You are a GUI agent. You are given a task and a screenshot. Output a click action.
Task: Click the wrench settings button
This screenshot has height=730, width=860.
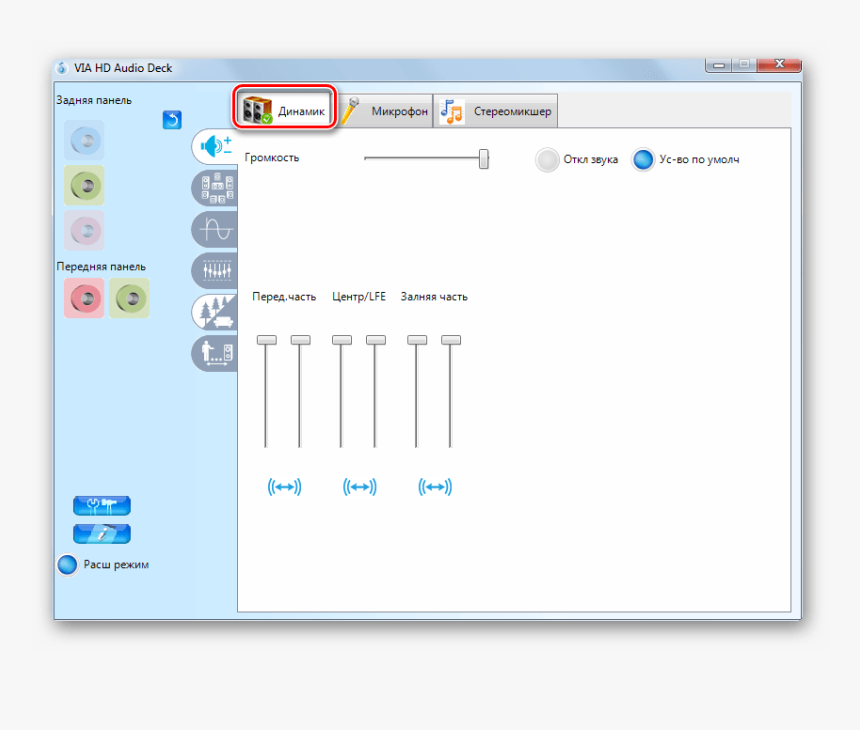click(102, 505)
